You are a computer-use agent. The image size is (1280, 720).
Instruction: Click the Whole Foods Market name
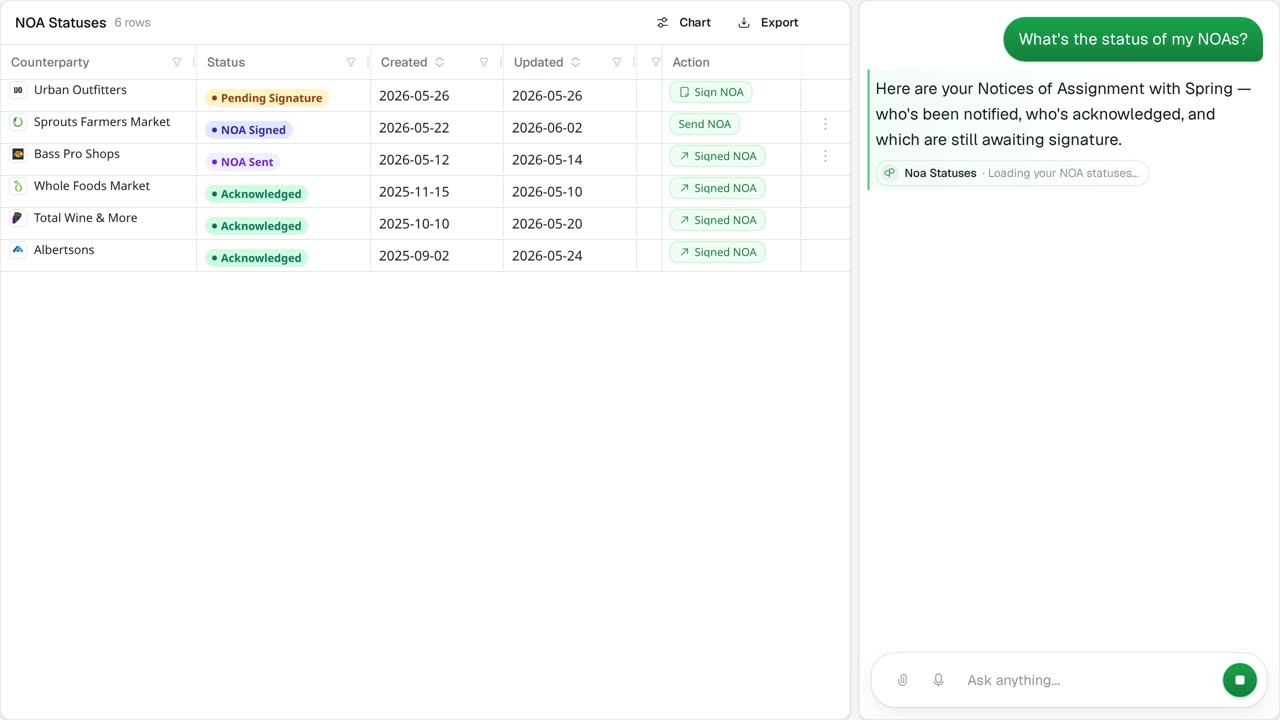(x=92, y=186)
